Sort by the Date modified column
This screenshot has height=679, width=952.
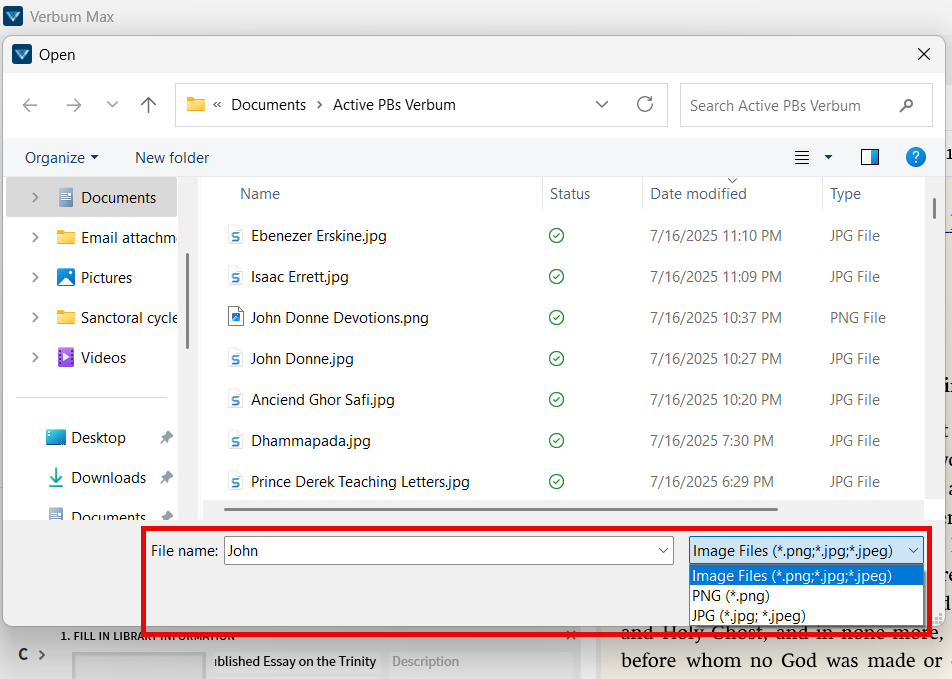[x=698, y=194]
